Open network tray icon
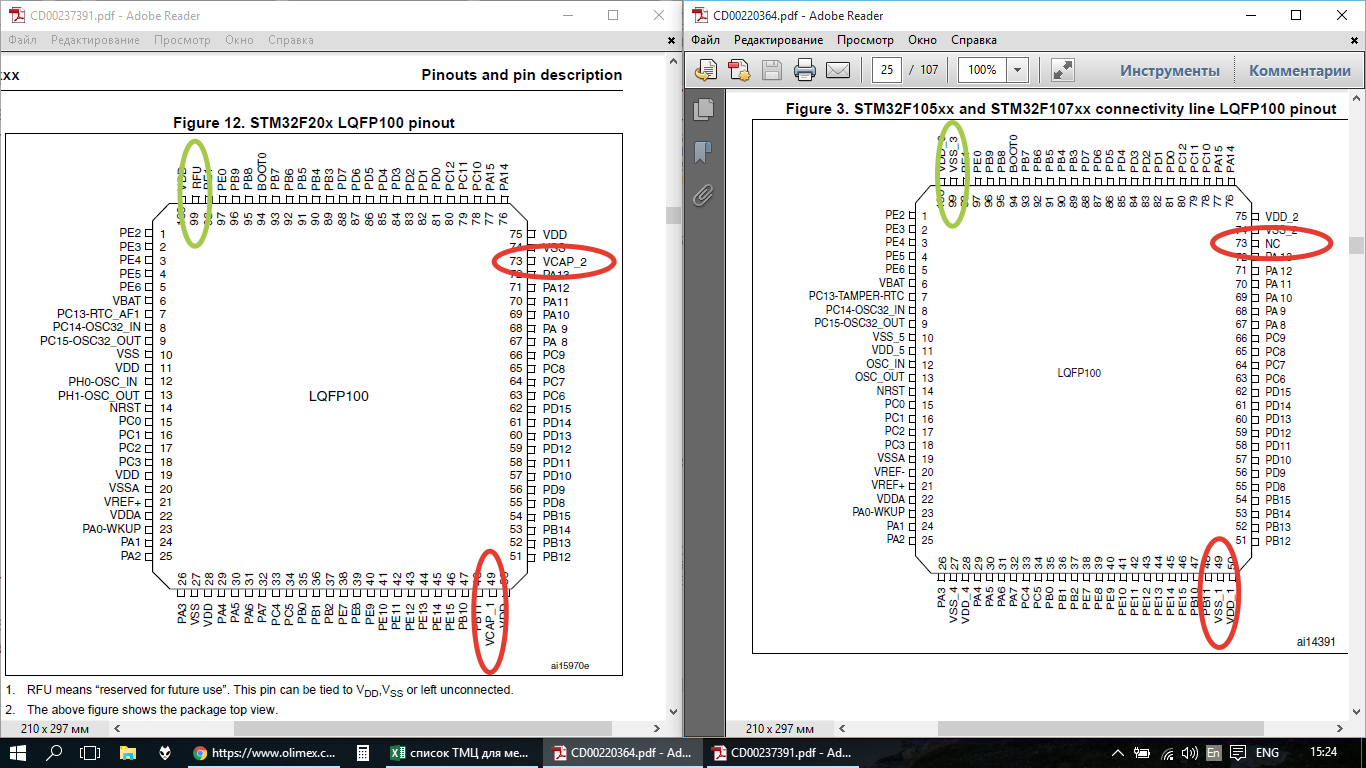 tap(1167, 752)
